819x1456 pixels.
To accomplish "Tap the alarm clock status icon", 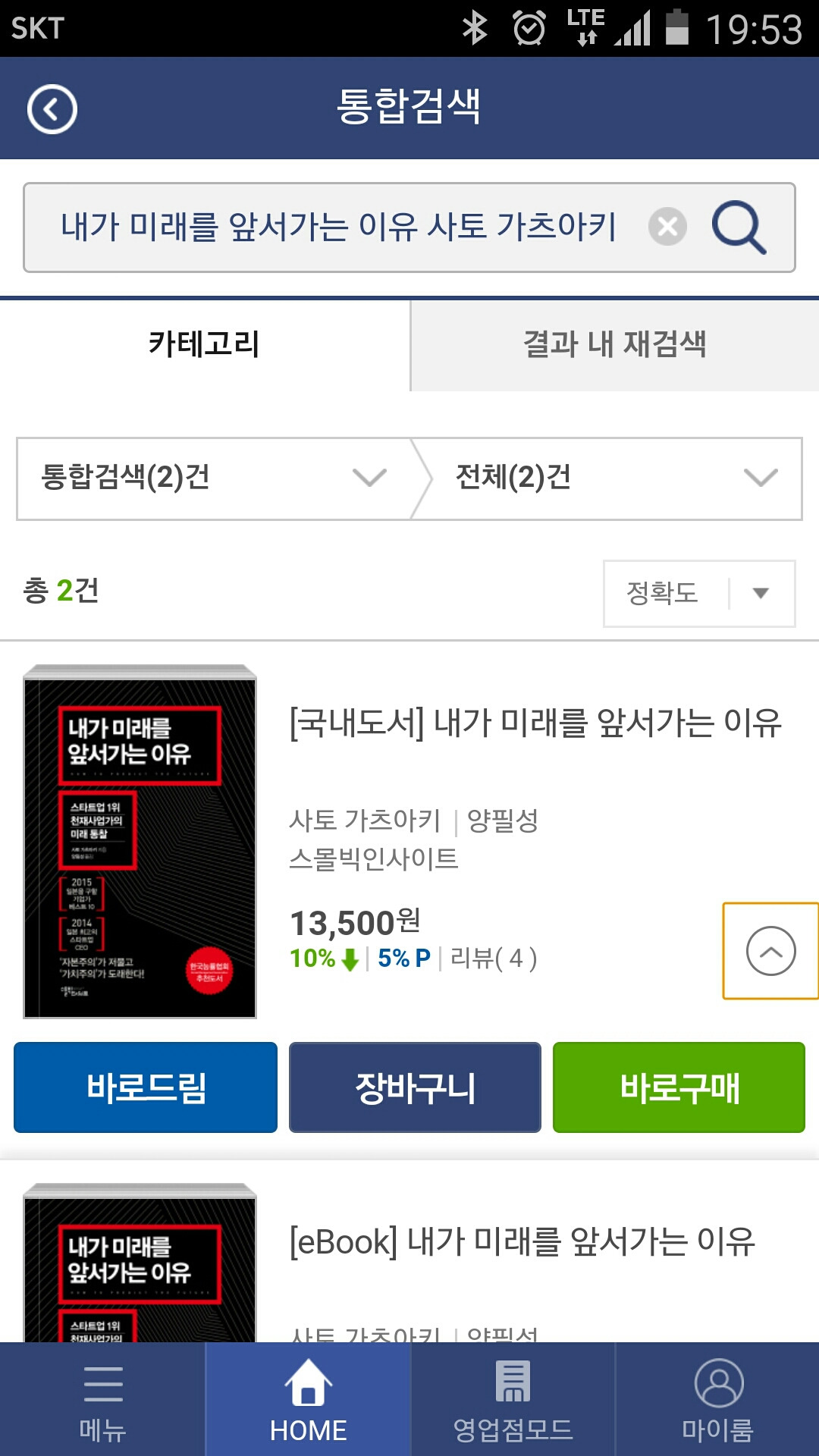I will pos(529,28).
